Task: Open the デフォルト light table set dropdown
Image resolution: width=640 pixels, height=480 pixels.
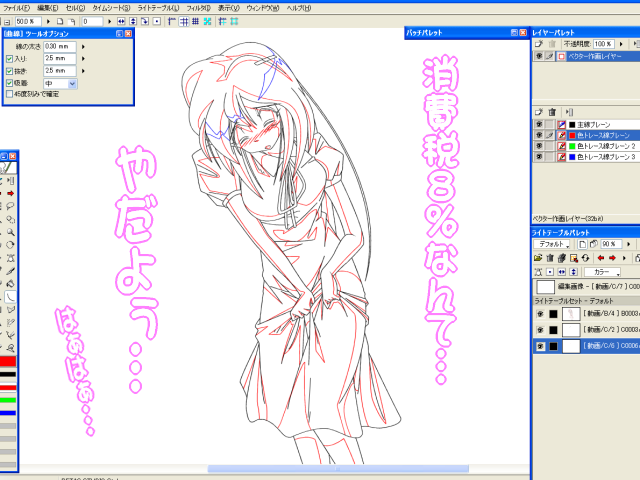Action: (x=553, y=243)
